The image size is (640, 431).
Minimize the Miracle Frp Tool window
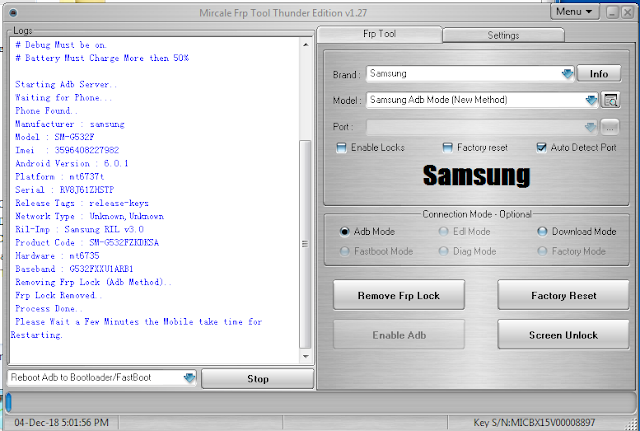[x=612, y=13]
